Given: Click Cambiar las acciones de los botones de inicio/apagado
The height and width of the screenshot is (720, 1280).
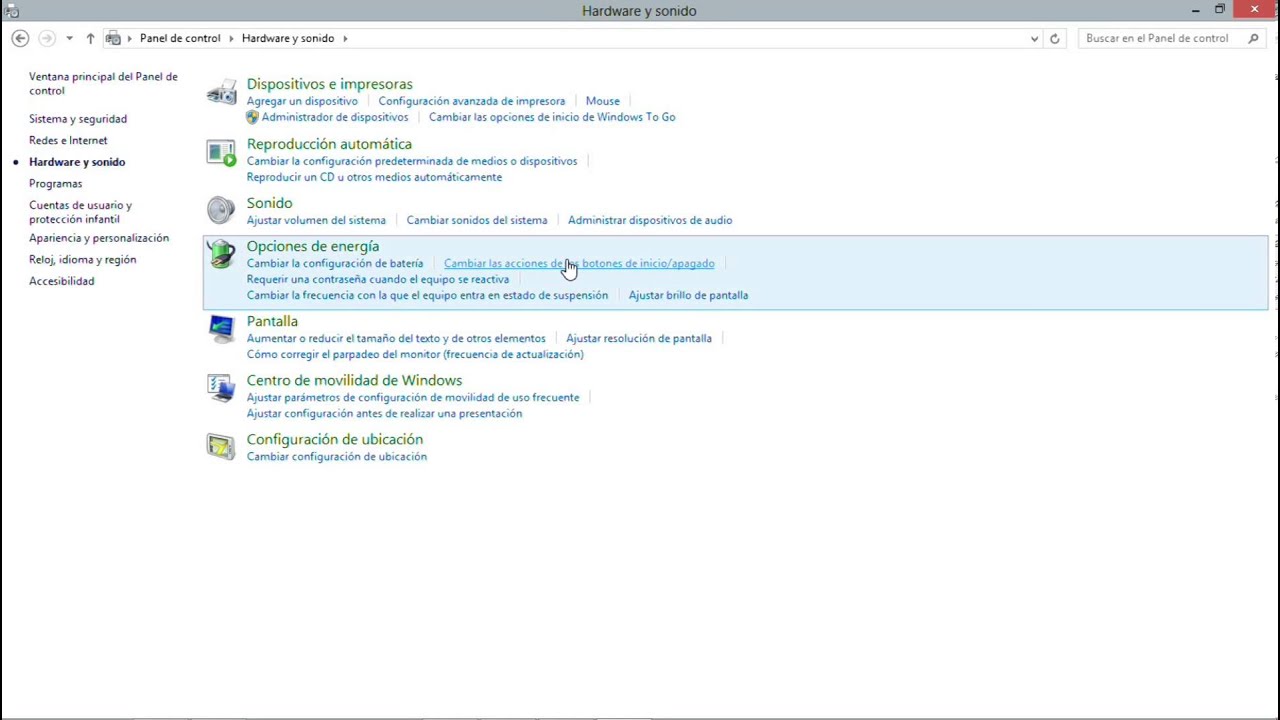Looking at the screenshot, I should [x=579, y=263].
